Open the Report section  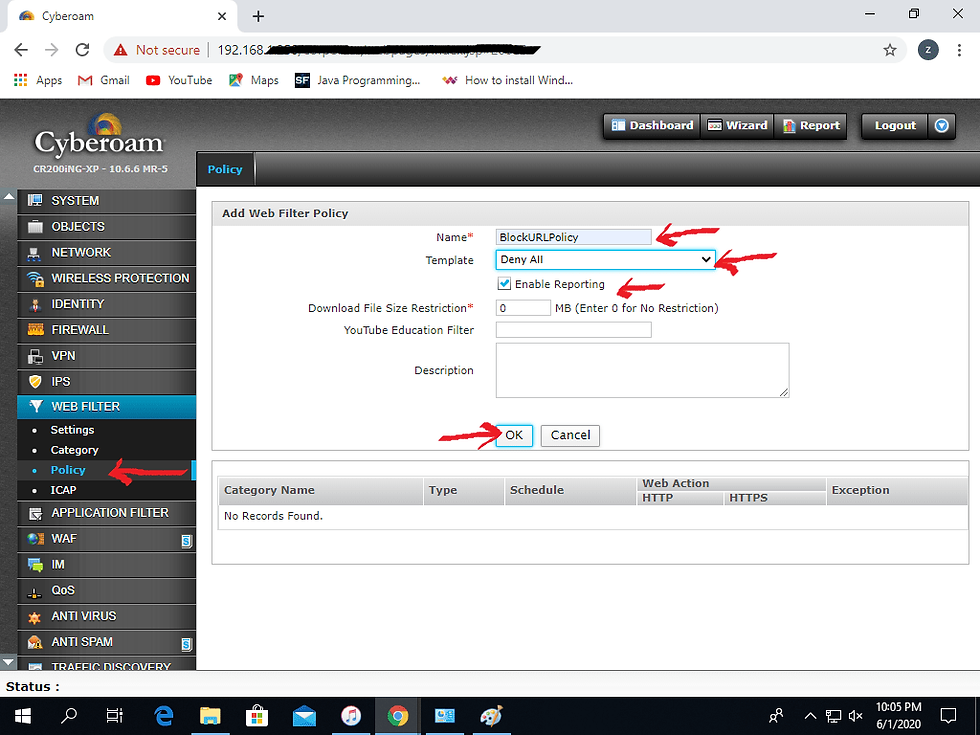811,126
